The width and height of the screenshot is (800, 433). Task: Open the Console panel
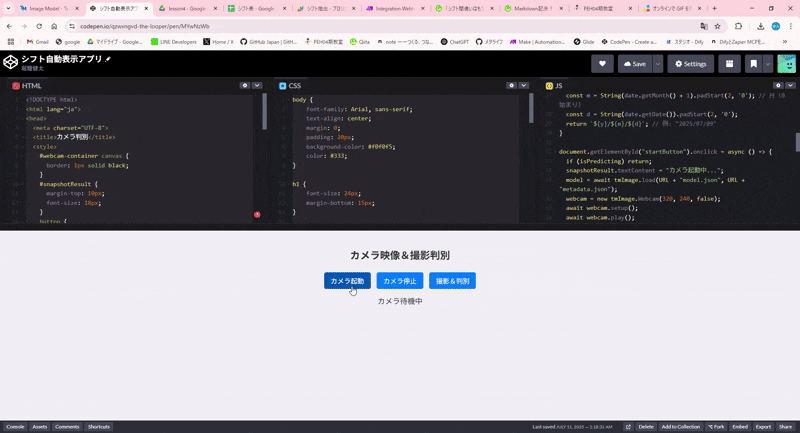pos(15,427)
